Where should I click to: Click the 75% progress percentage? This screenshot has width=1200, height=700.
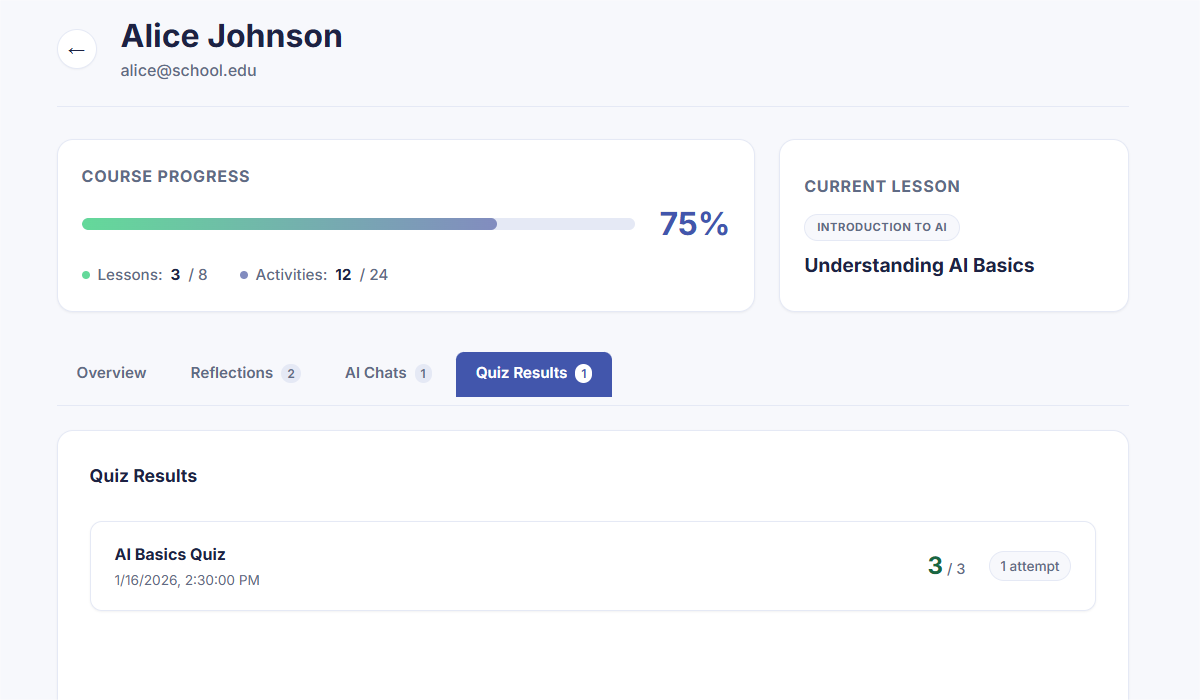click(x=693, y=224)
